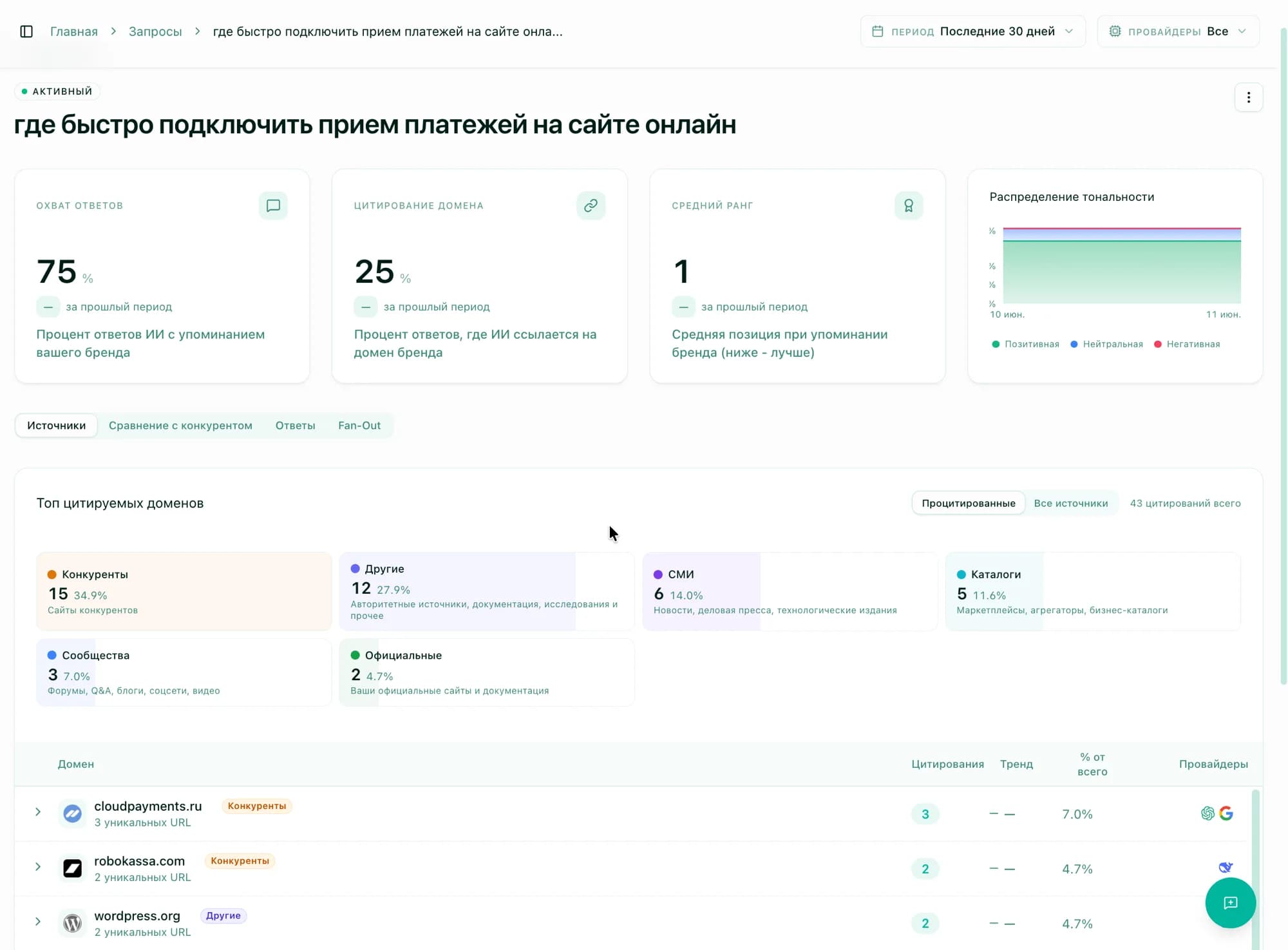Viewport: 1288px width, 950px height.
Task: Open the three-dot options menu
Action: pos(1248,97)
